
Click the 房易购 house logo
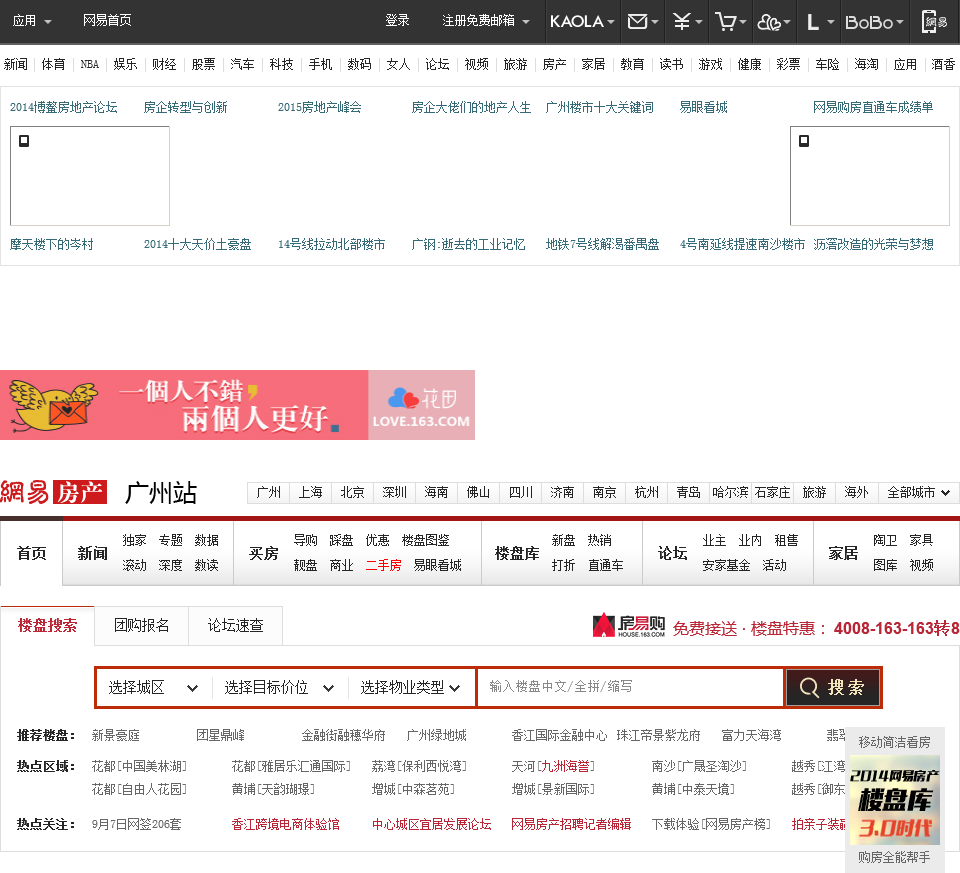[x=629, y=626]
